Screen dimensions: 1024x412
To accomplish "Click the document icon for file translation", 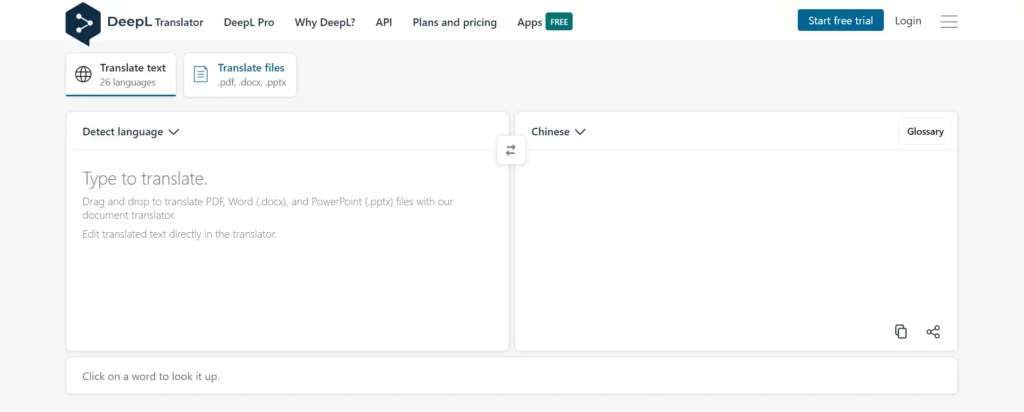I will 201,75.
